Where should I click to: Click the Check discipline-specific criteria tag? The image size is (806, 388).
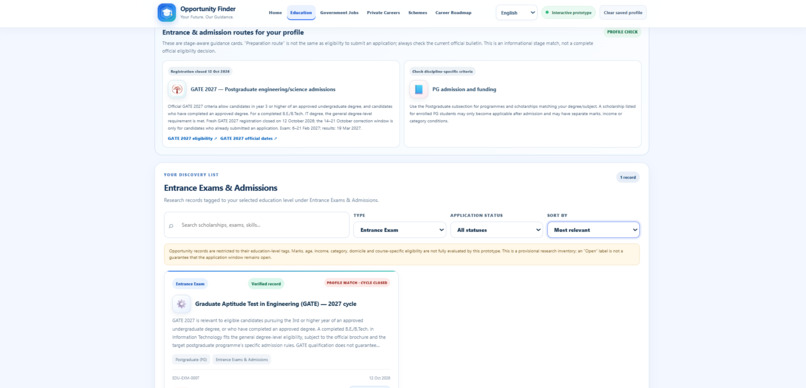coord(443,71)
